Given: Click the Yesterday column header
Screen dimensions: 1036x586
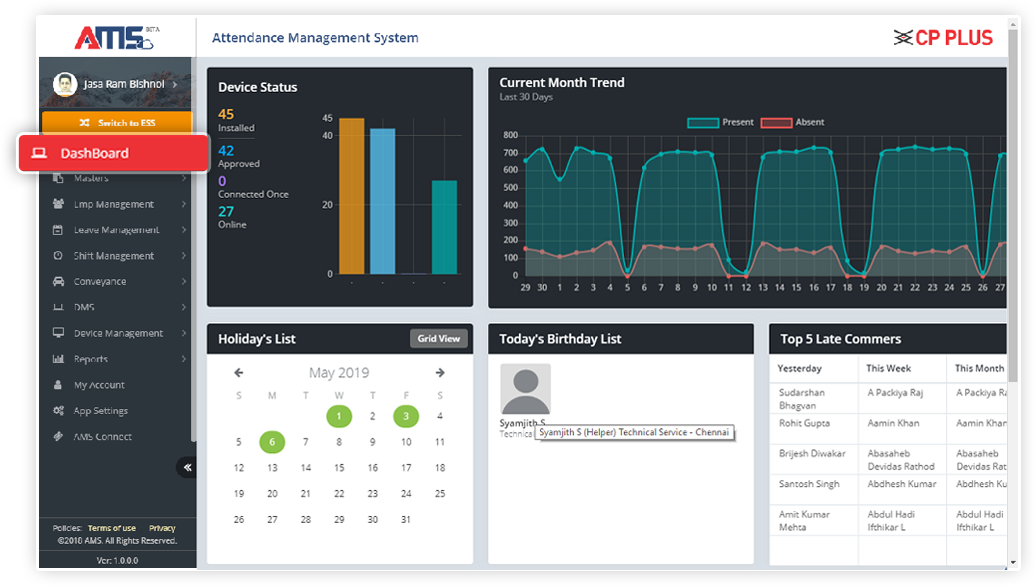Looking at the screenshot, I should coord(799,368).
